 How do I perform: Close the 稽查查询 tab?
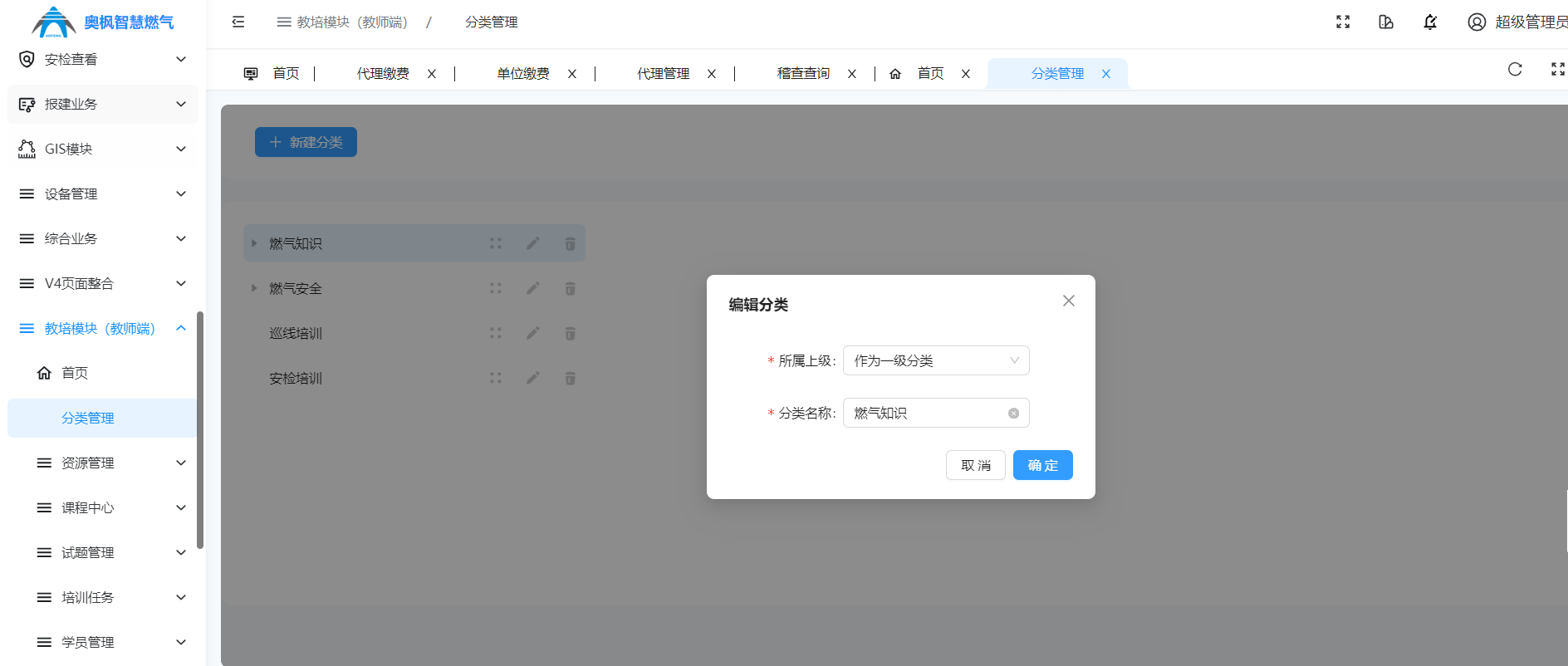pyautogui.click(x=852, y=74)
